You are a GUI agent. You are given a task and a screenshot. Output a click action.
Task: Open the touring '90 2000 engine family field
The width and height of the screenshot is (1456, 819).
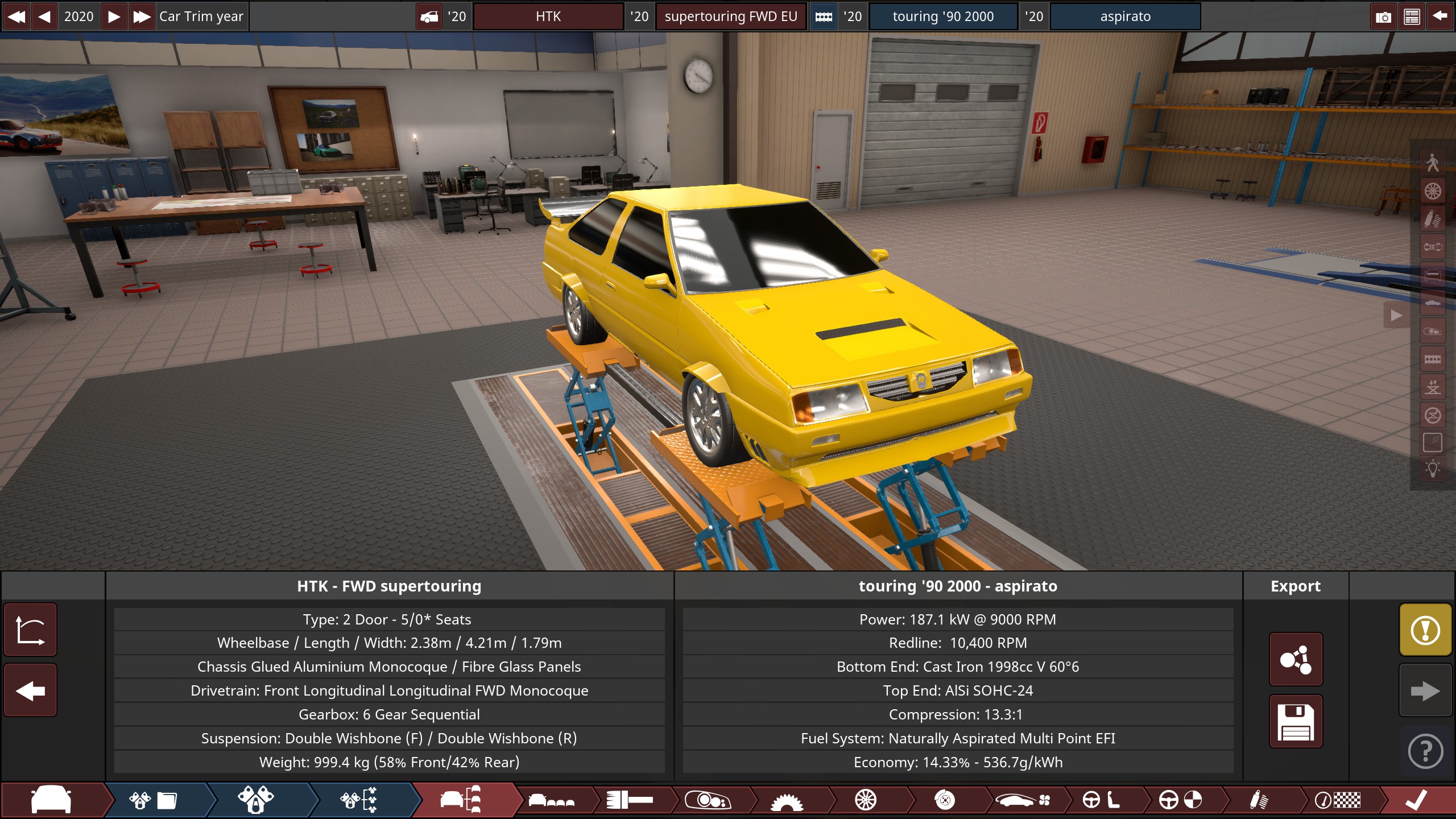[x=943, y=16]
